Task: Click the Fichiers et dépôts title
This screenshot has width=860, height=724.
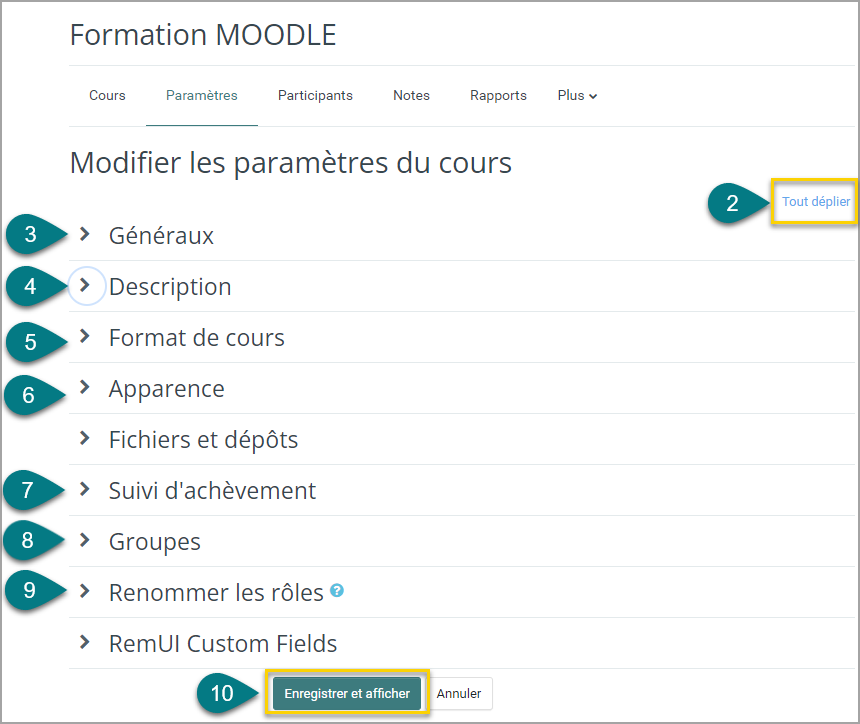Action: 203,440
